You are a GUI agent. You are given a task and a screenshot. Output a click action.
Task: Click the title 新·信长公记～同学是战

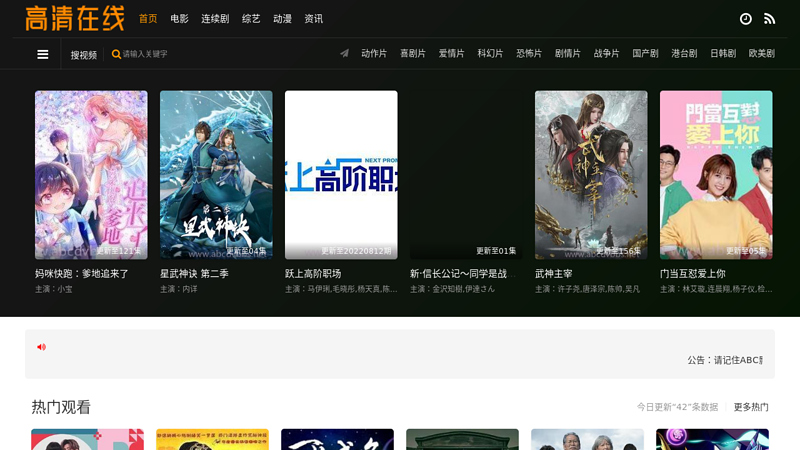[463, 274]
